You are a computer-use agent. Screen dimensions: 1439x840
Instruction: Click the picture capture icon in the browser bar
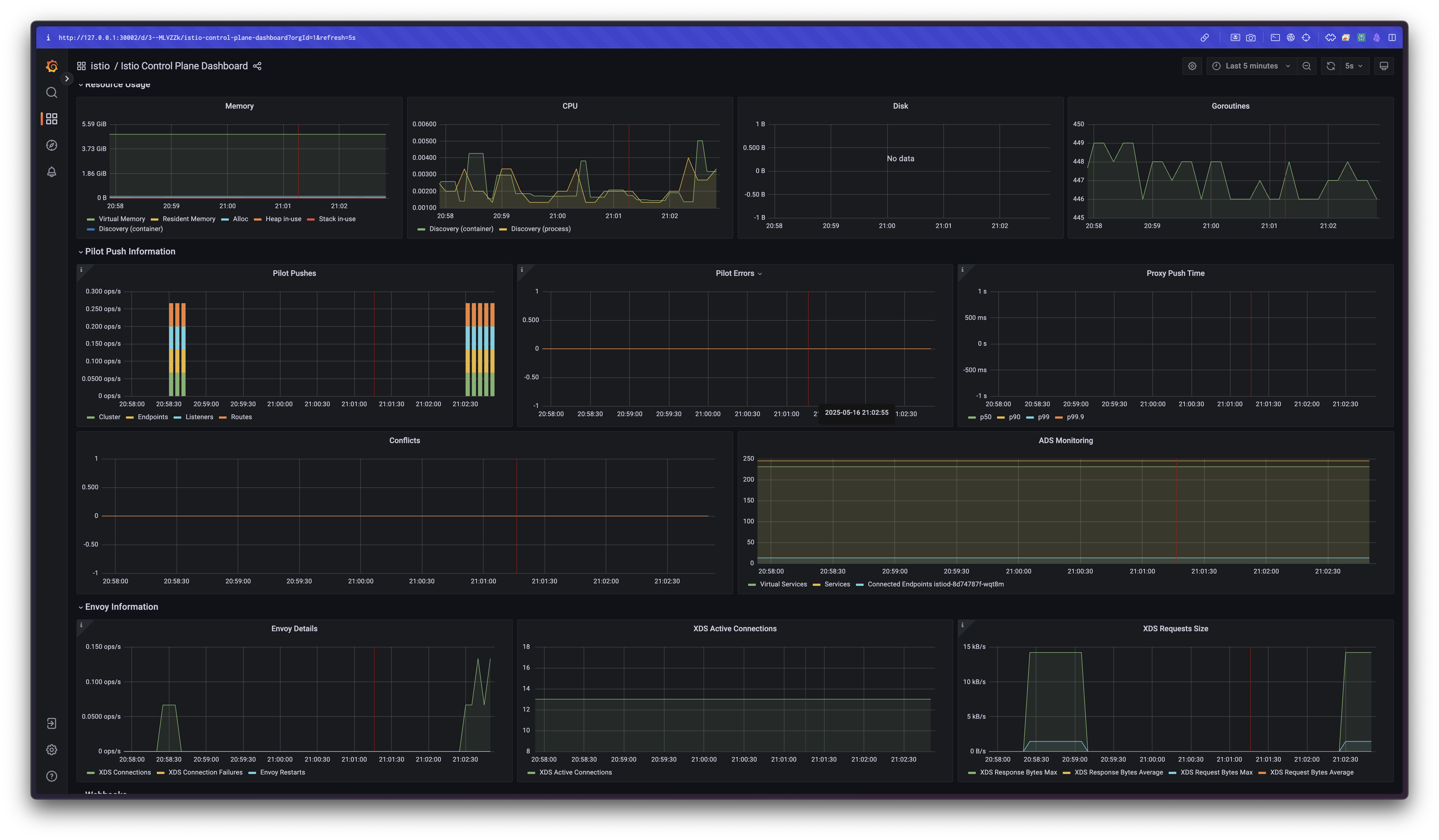1235,38
